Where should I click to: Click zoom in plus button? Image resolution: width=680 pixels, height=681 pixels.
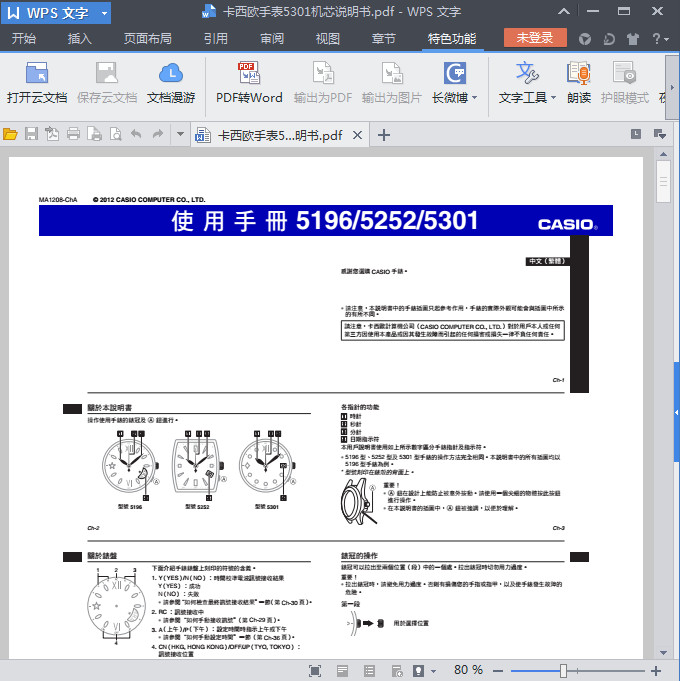(x=656, y=671)
